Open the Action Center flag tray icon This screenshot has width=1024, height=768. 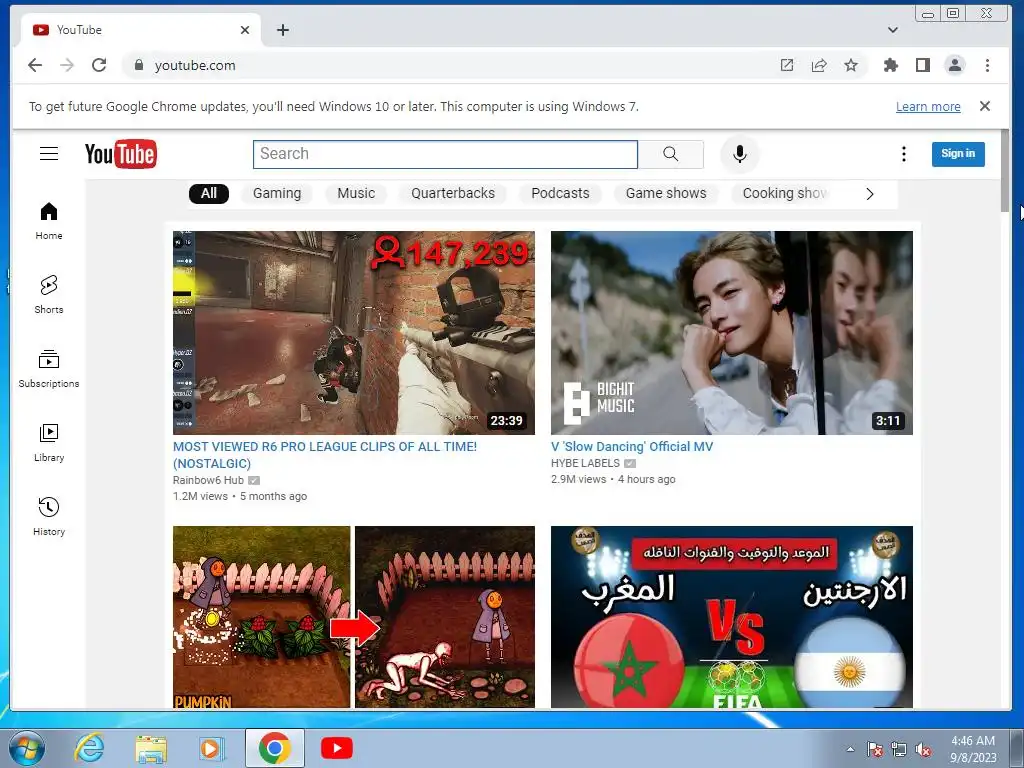pos(875,749)
